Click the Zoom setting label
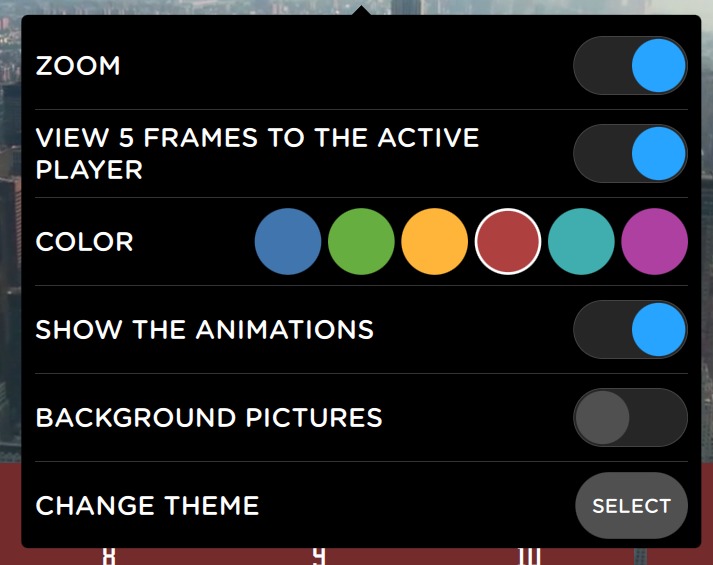This screenshot has height=565, width=713. pyautogui.click(x=78, y=66)
